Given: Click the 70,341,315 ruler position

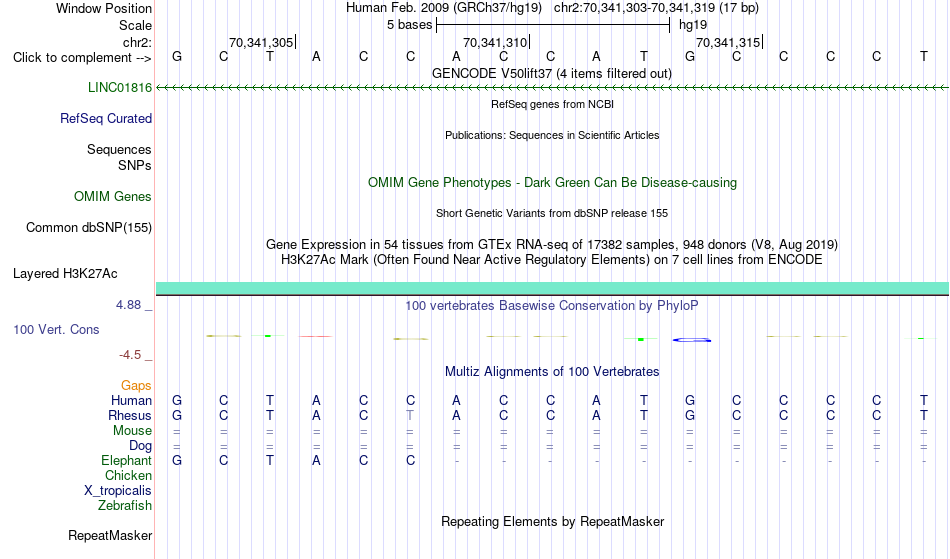Looking at the screenshot, I should coord(729,42).
